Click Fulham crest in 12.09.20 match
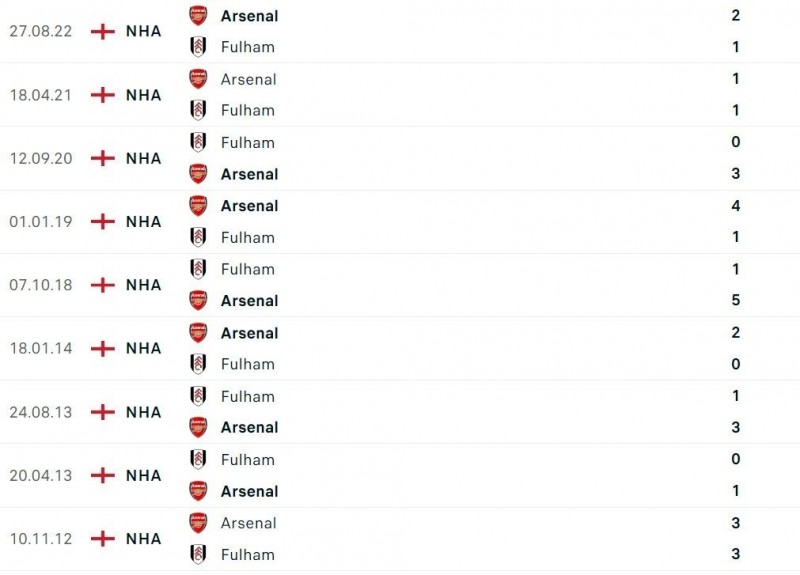Screen dimensions: 800x575 click(198, 142)
